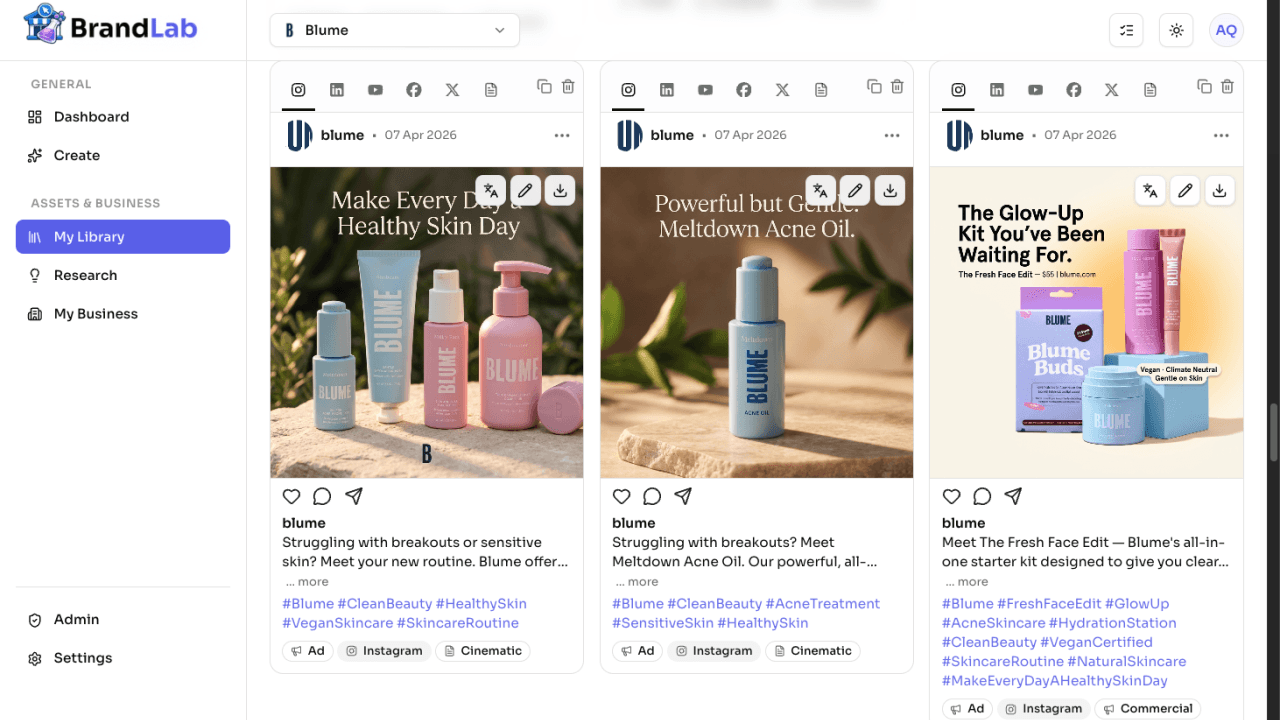Viewport: 1280px width, 720px height.
Task: Select Facebook tab on Glow-Up Kit card
Action: coord(1074,90)
